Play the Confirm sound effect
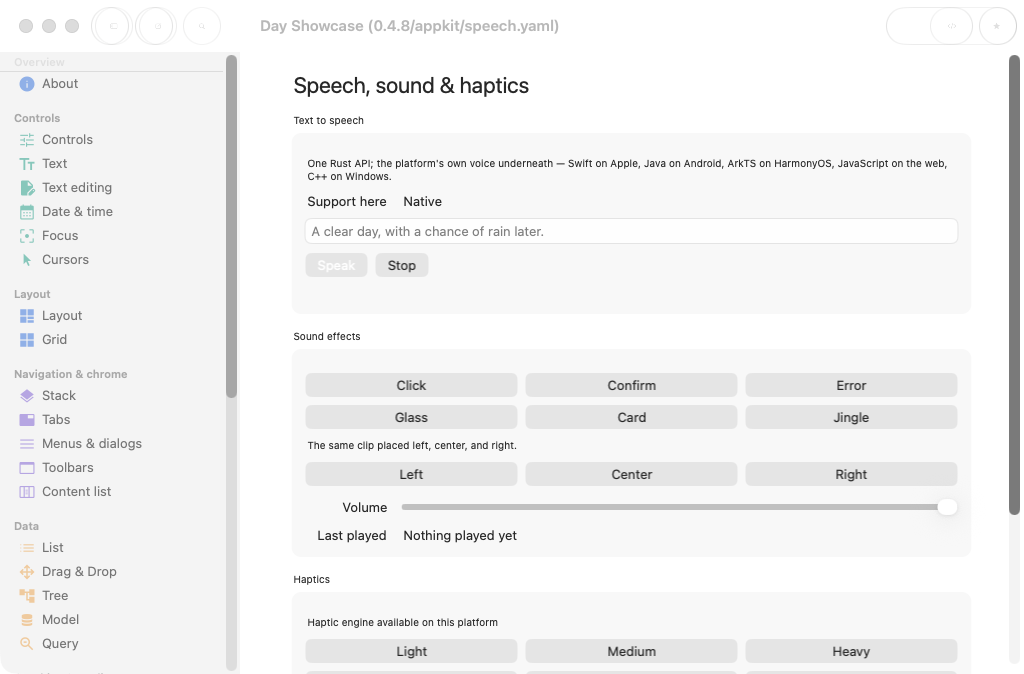 [632, 385]
